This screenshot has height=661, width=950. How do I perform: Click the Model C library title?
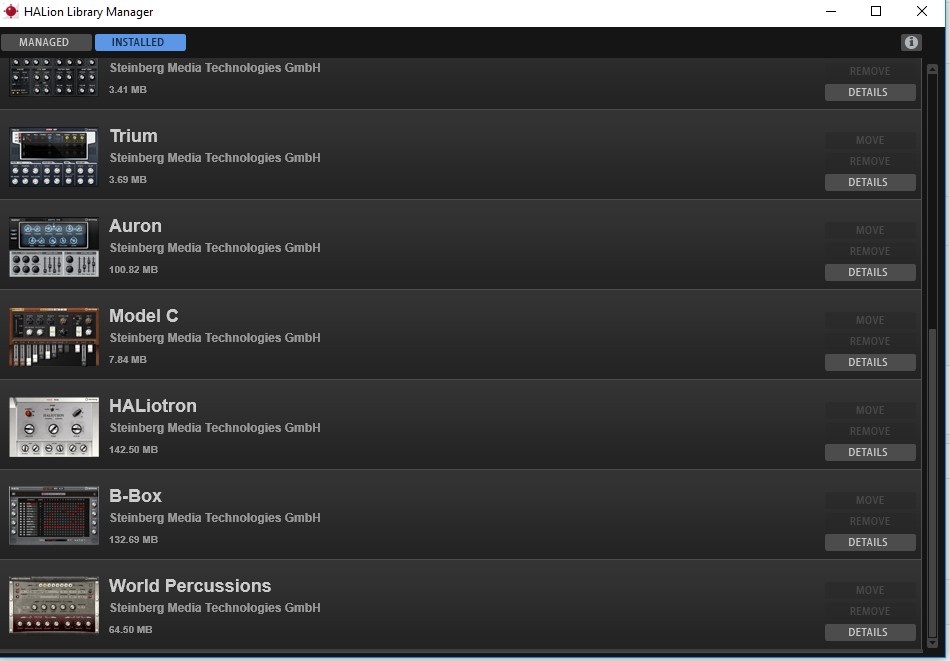coord(144,316)
